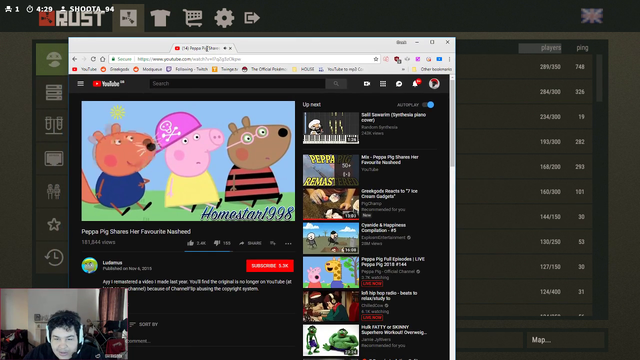Open the Rust shopping cart store icon
This screenshot has height=360, width=640.
192,18
